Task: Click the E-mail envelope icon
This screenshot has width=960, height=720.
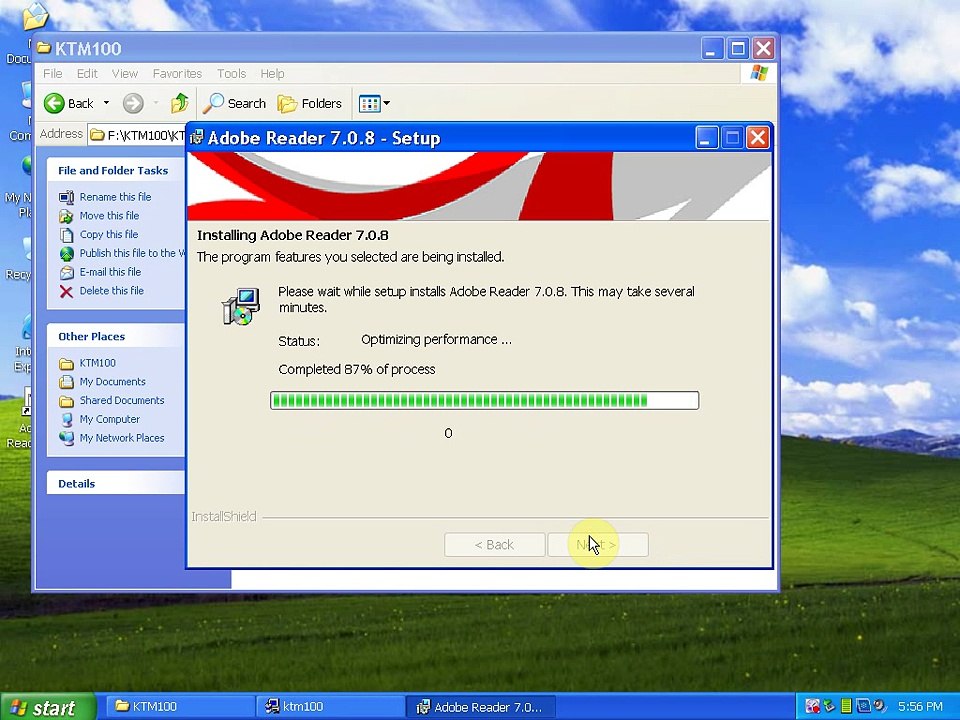Action: (x=66, y=272)
